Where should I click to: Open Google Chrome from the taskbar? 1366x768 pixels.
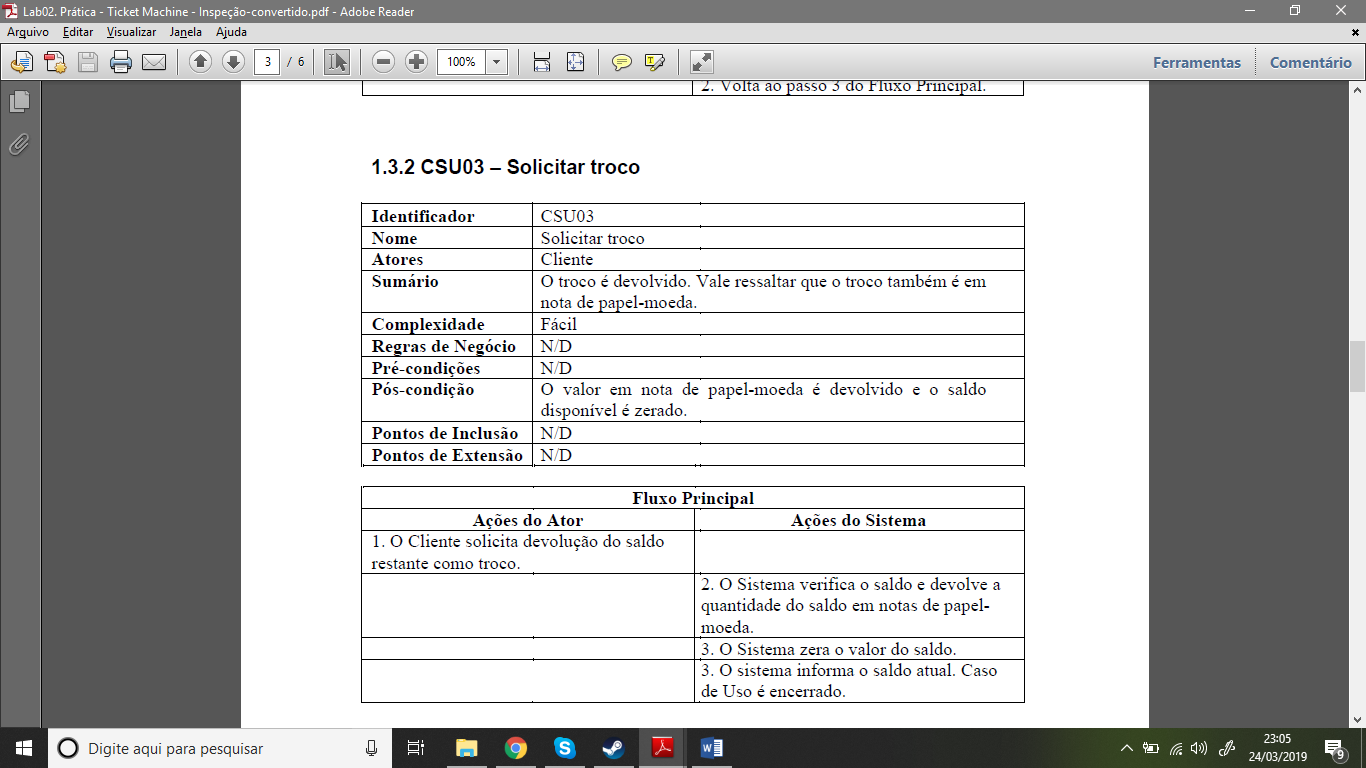tap(515, 748)
